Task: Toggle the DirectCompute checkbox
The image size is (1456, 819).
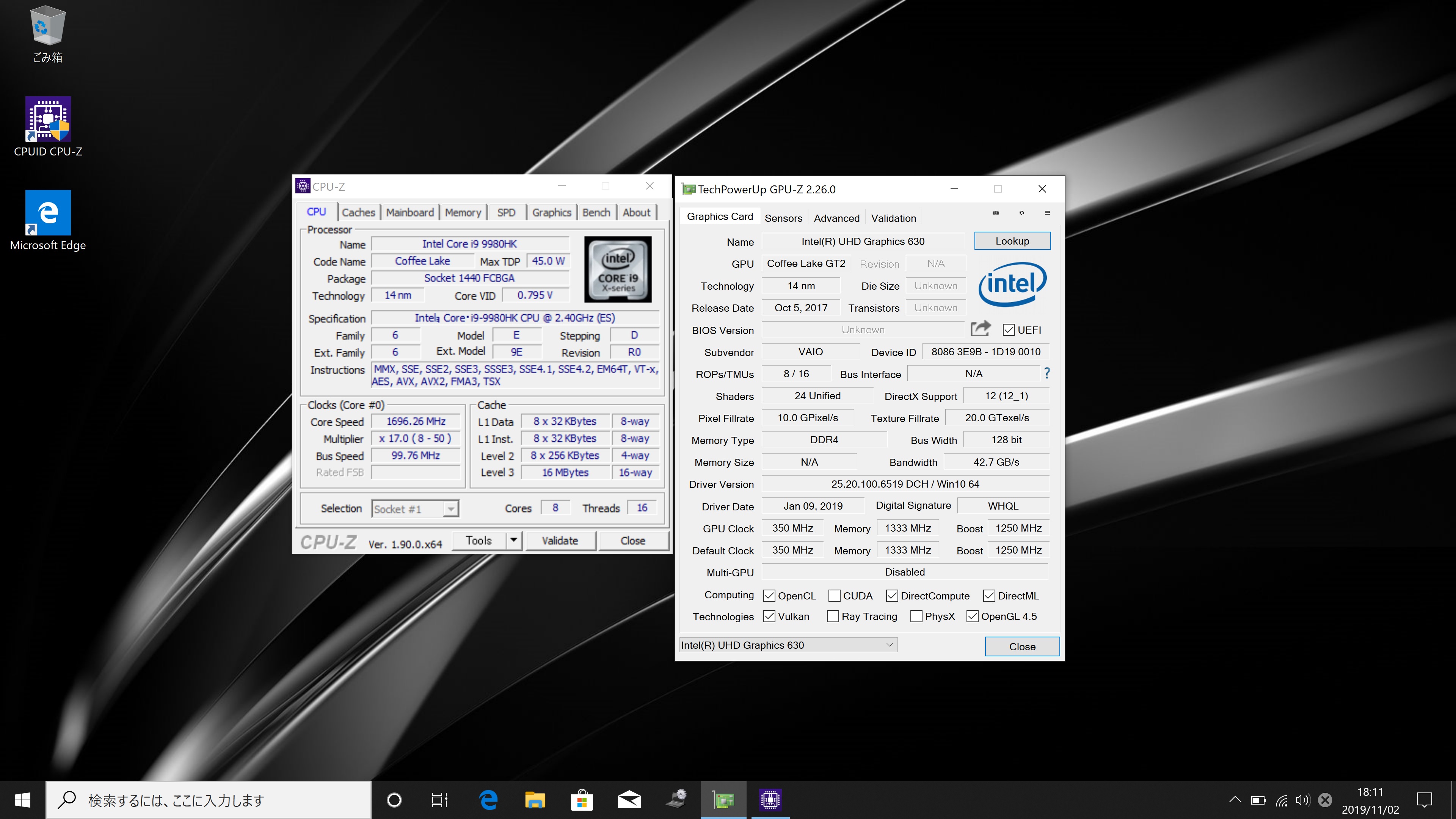Action: [x=892, y=596]
